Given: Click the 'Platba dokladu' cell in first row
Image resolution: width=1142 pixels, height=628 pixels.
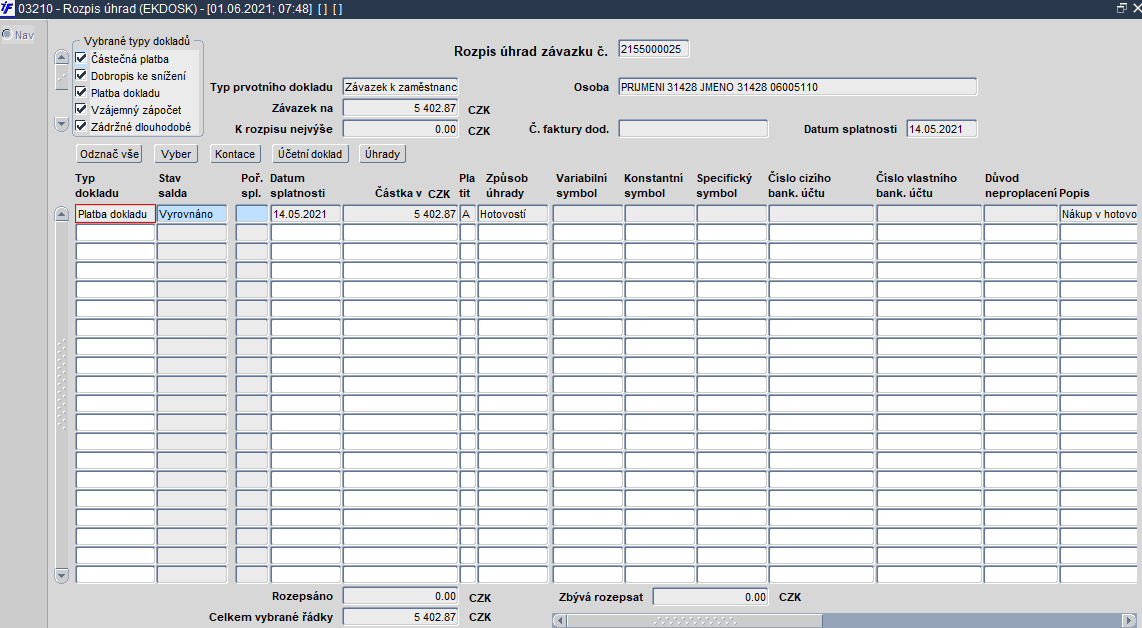Looking at the screenshot, I should coord(115,214).
